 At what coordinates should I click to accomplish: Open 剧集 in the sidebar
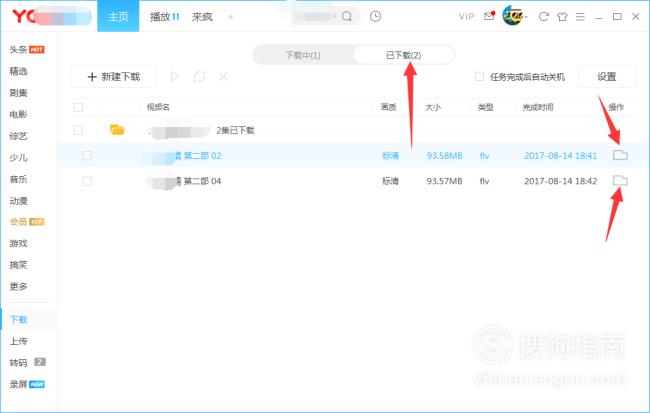(19, 93)
